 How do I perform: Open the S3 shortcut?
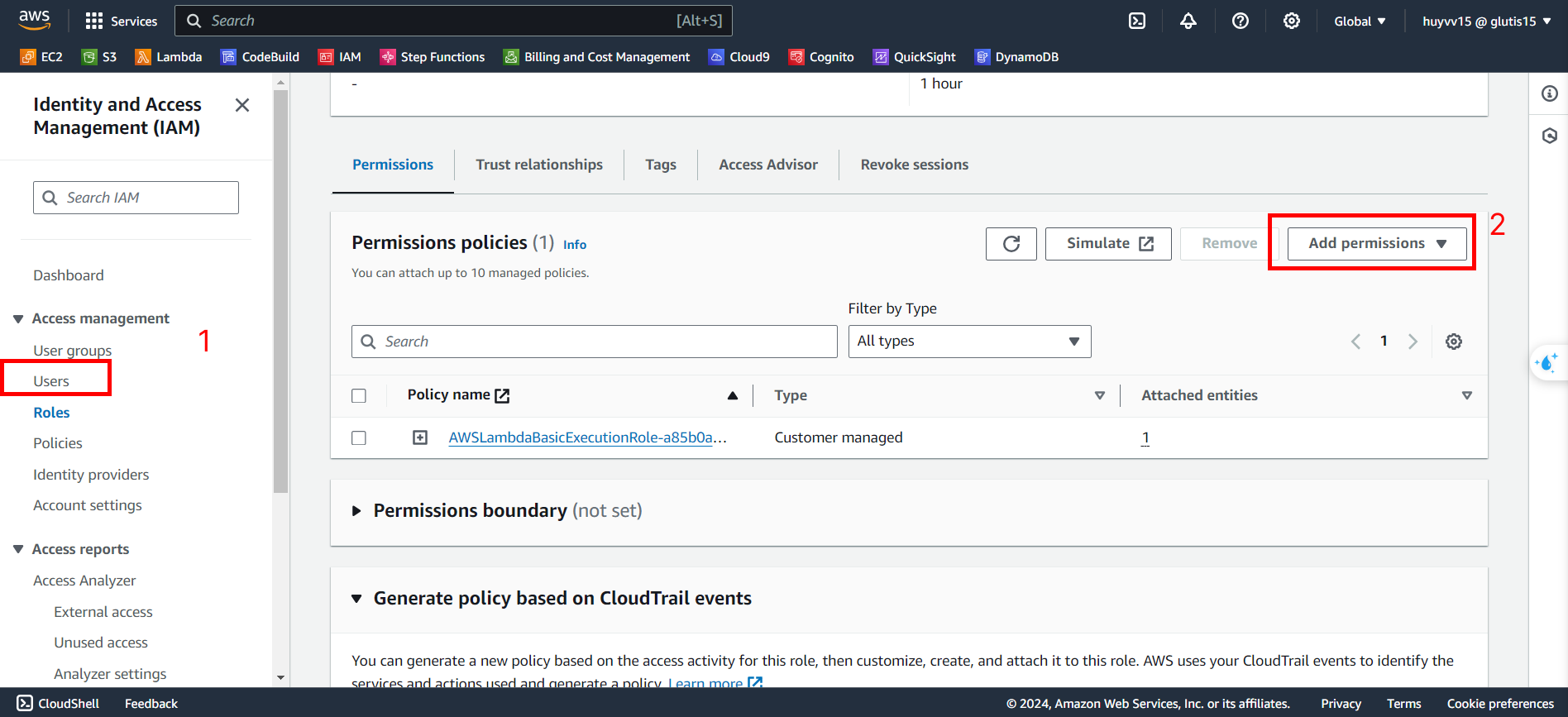pos(99,57)
